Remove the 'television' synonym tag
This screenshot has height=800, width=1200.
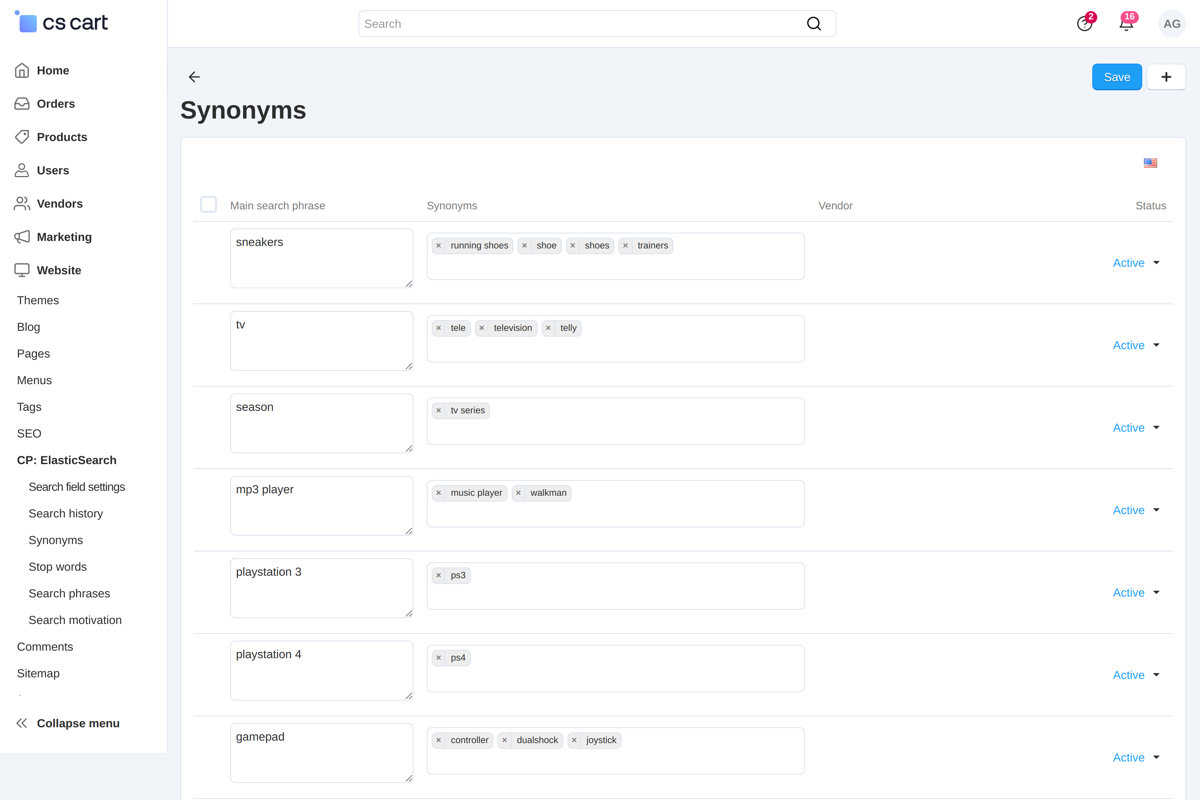click(482, 328)
